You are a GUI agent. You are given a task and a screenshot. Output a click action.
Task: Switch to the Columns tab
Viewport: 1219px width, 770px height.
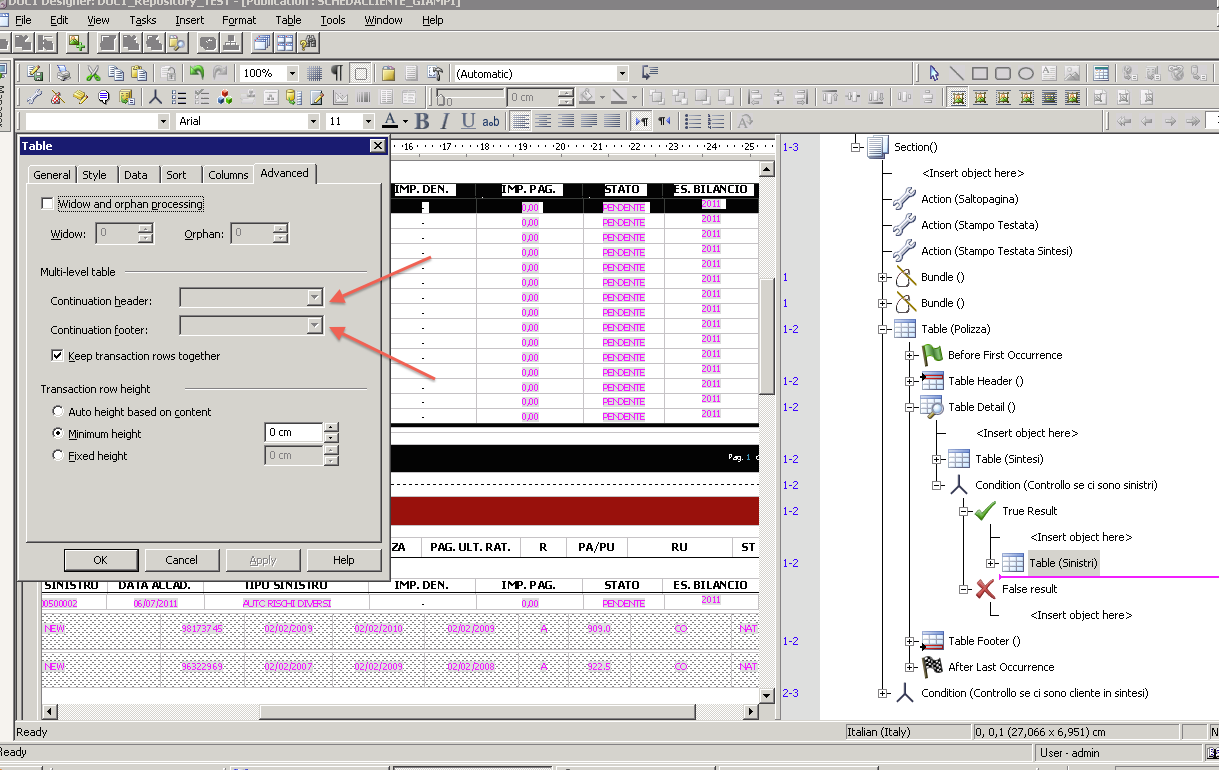click(x=228, y=174)
